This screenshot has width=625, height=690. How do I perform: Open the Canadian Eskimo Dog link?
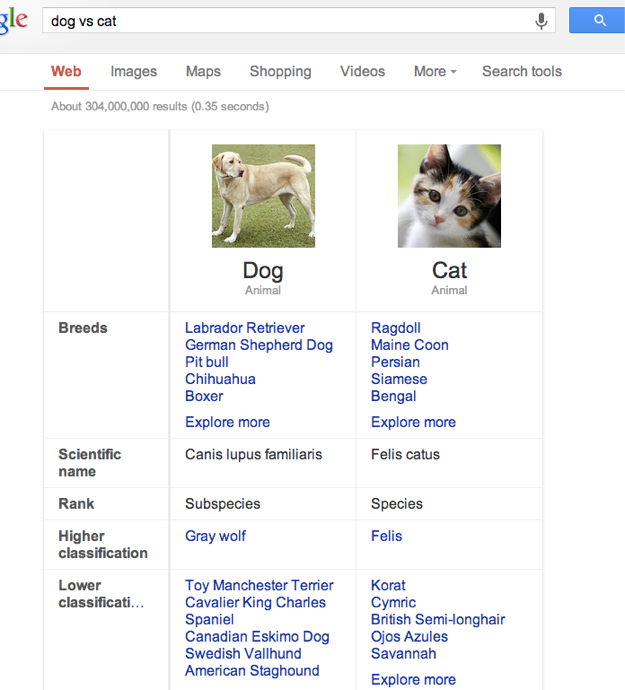[257, 637]
